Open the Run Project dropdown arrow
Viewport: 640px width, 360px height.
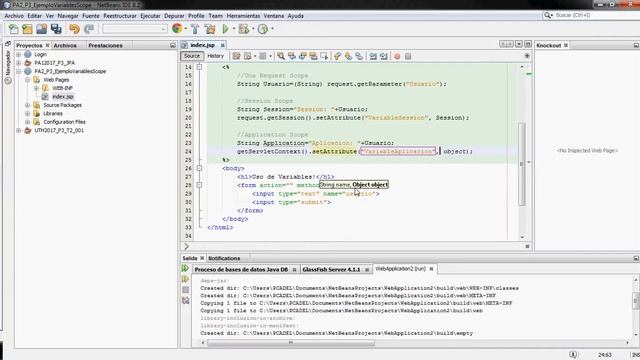coord(234,29)
